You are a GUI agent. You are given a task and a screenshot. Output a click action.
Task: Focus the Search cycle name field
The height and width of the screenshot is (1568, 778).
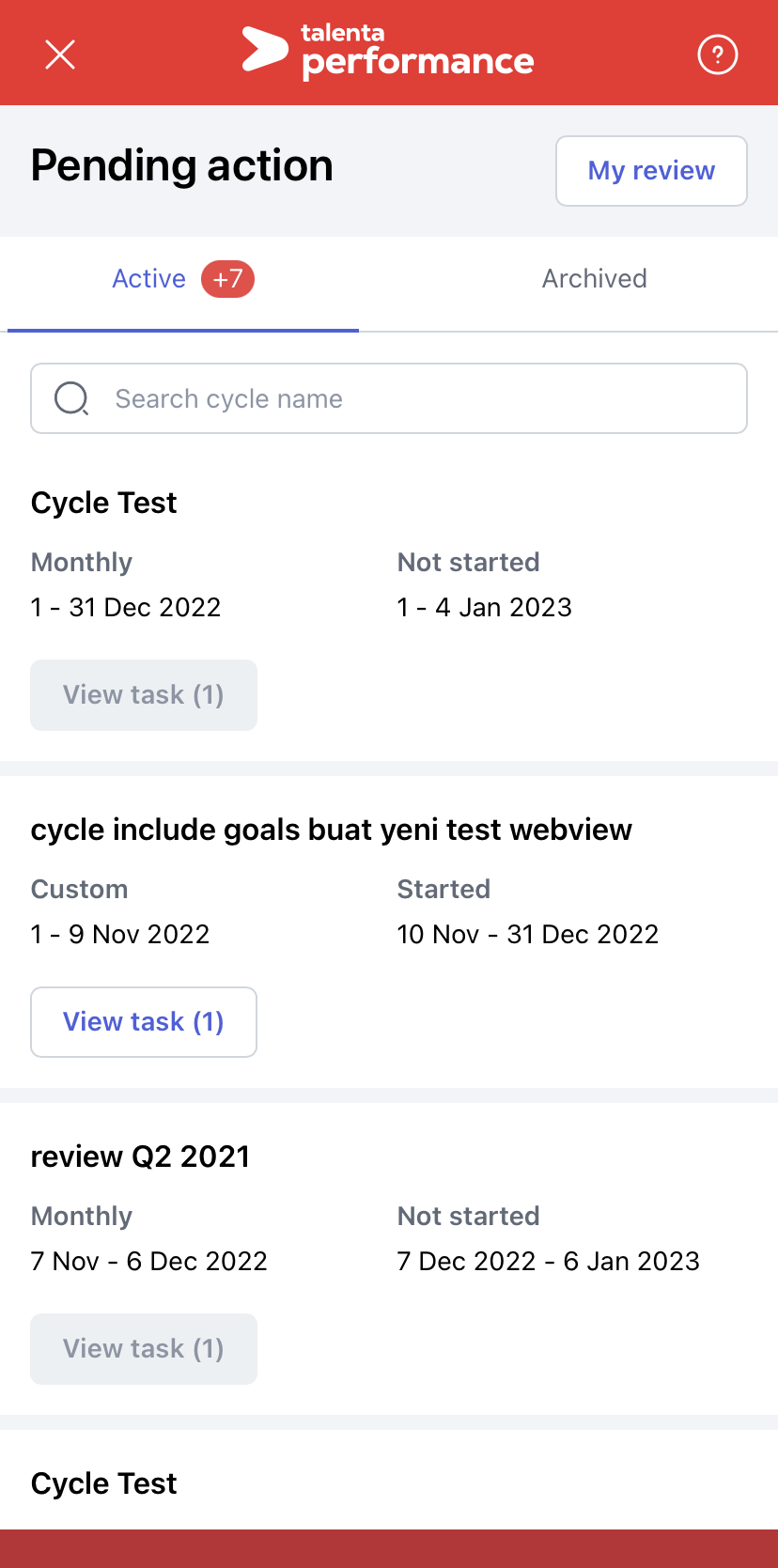tap(389, 398)
